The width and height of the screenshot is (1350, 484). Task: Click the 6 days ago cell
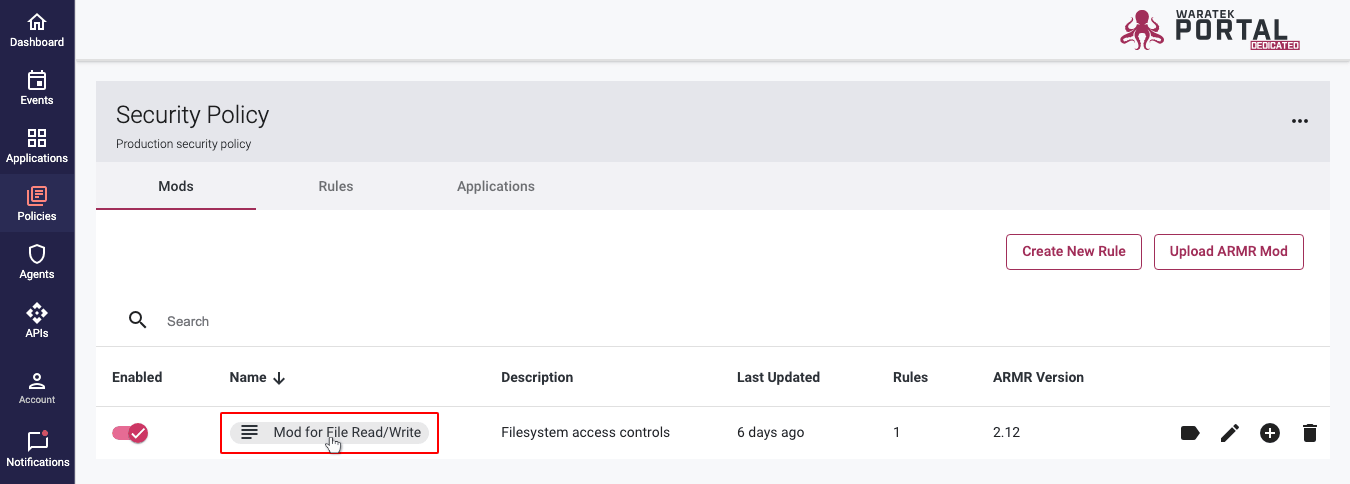(x=770, y=433)
